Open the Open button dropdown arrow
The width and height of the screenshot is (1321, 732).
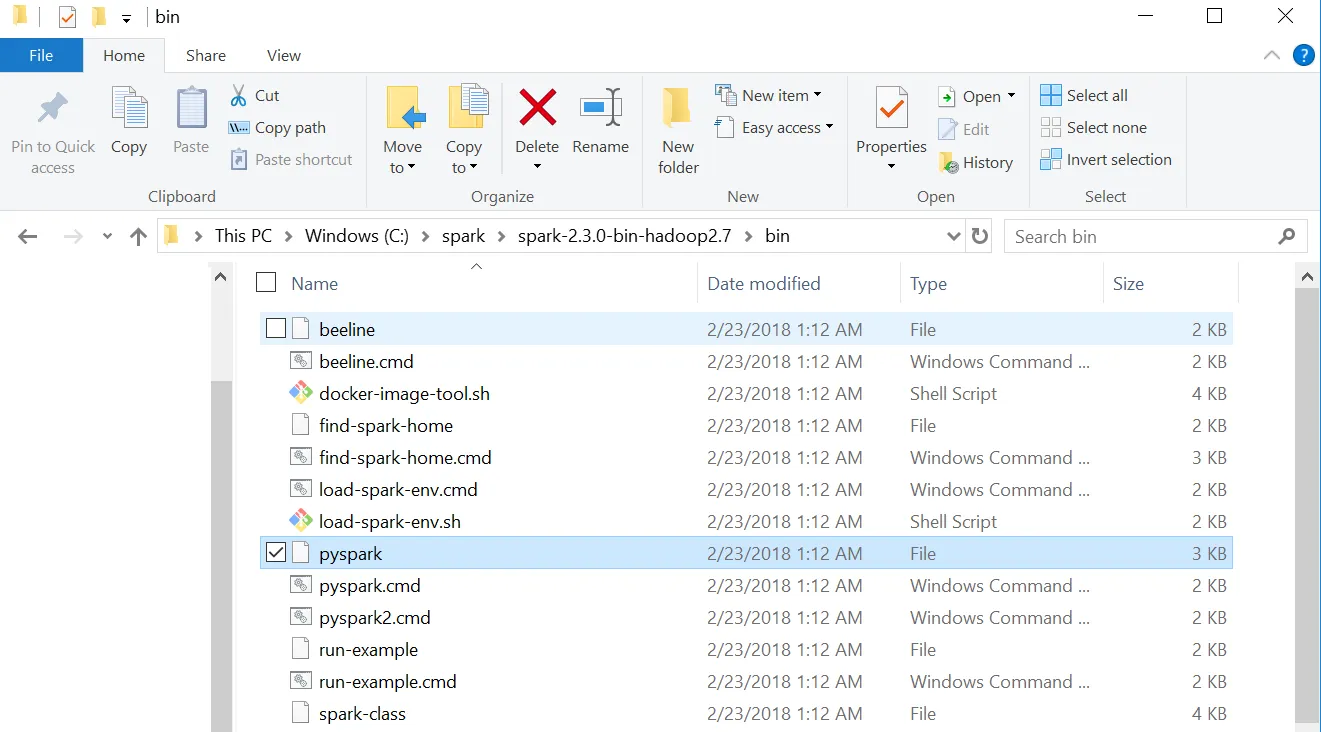(1011, 96)
